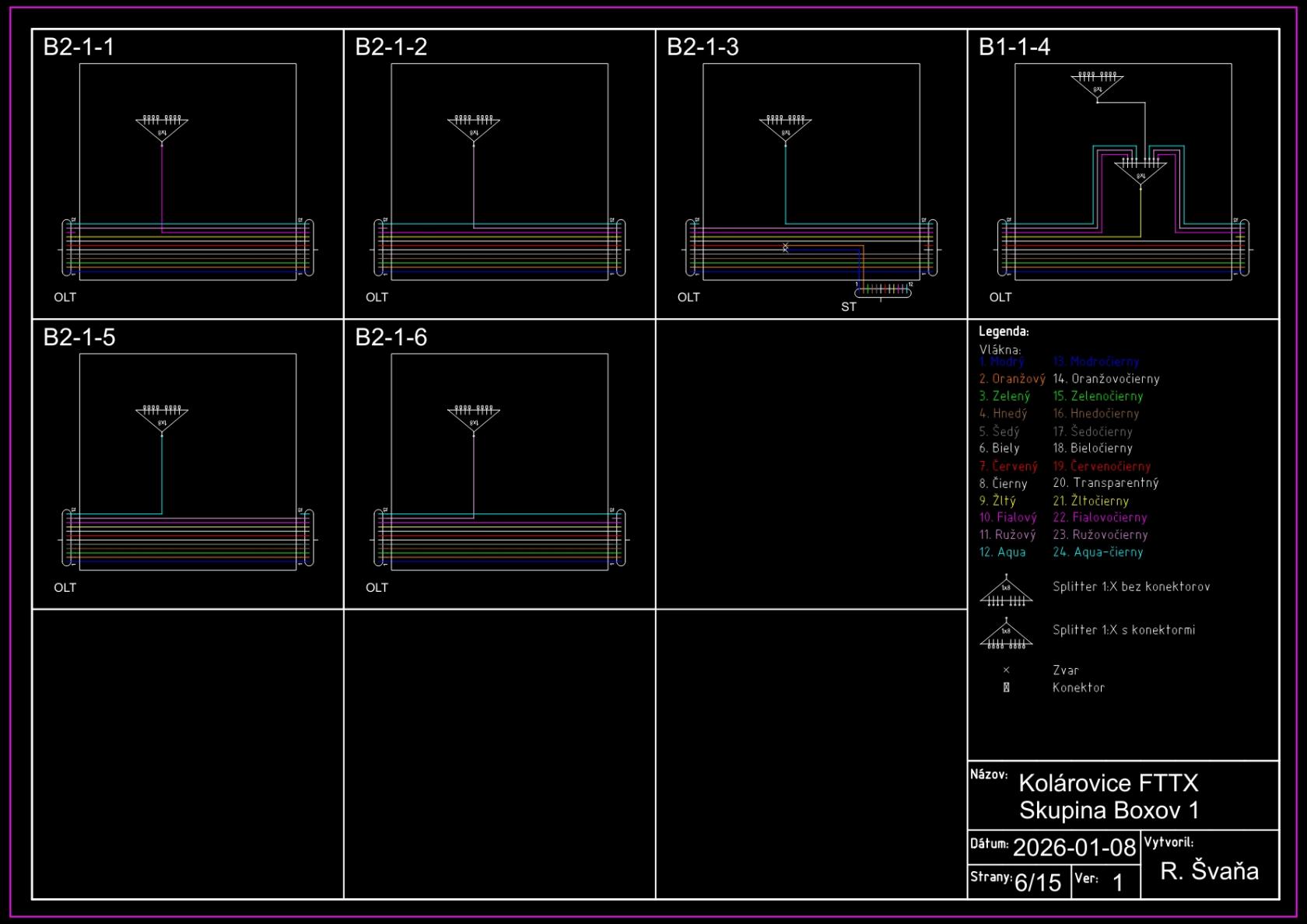Click the "7. Červený" fiber legend entry
1307x924 pixels.
pos(1008,467)
